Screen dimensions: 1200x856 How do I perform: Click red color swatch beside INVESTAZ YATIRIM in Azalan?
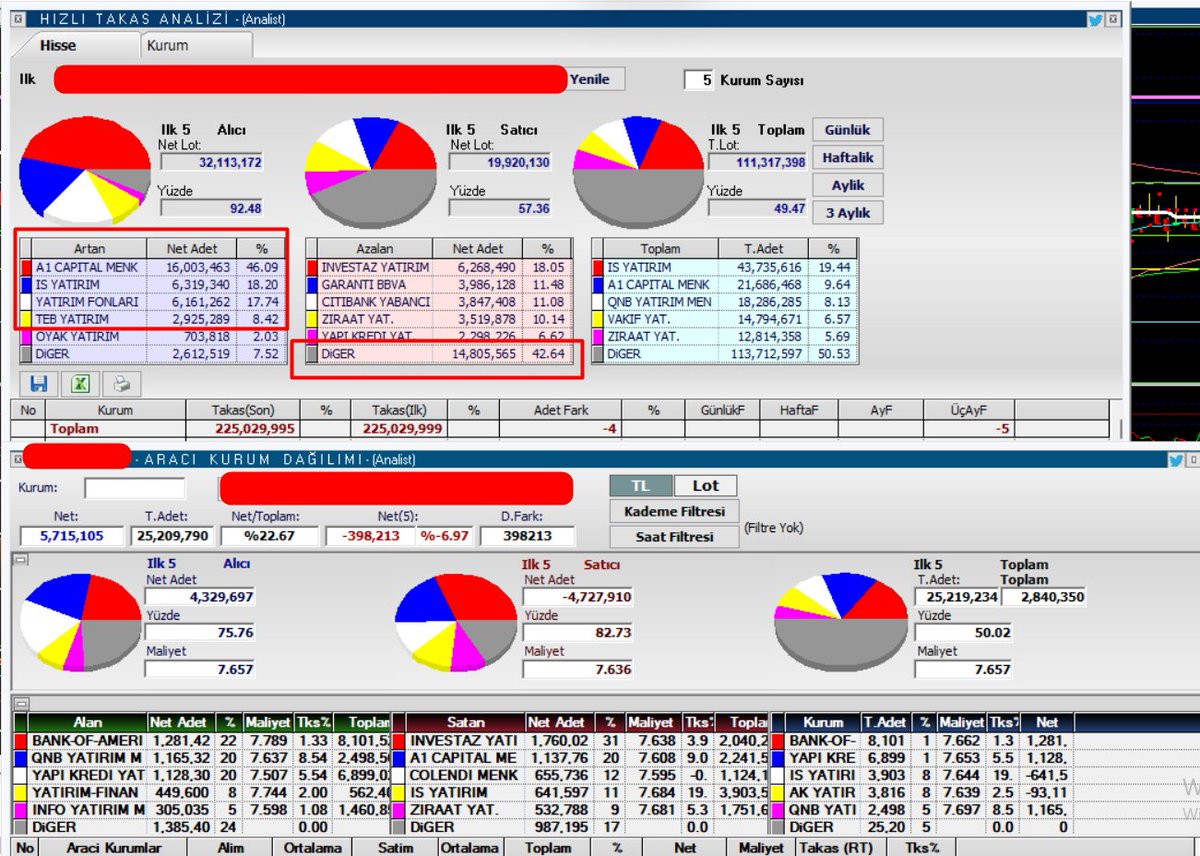click(x=311, y=267)
